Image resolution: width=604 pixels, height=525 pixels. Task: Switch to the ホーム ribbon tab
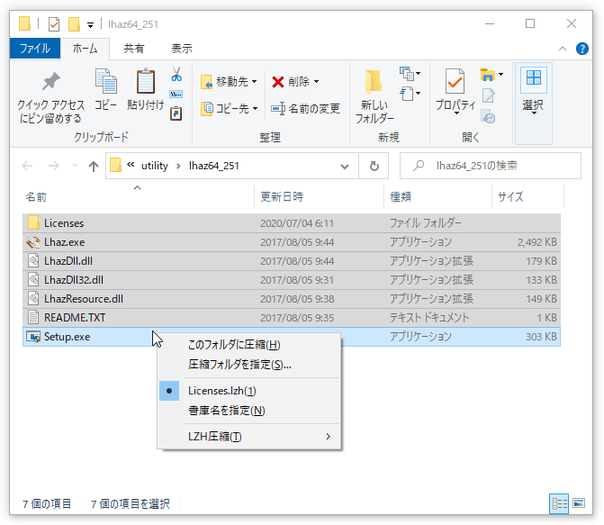point(85,49)
